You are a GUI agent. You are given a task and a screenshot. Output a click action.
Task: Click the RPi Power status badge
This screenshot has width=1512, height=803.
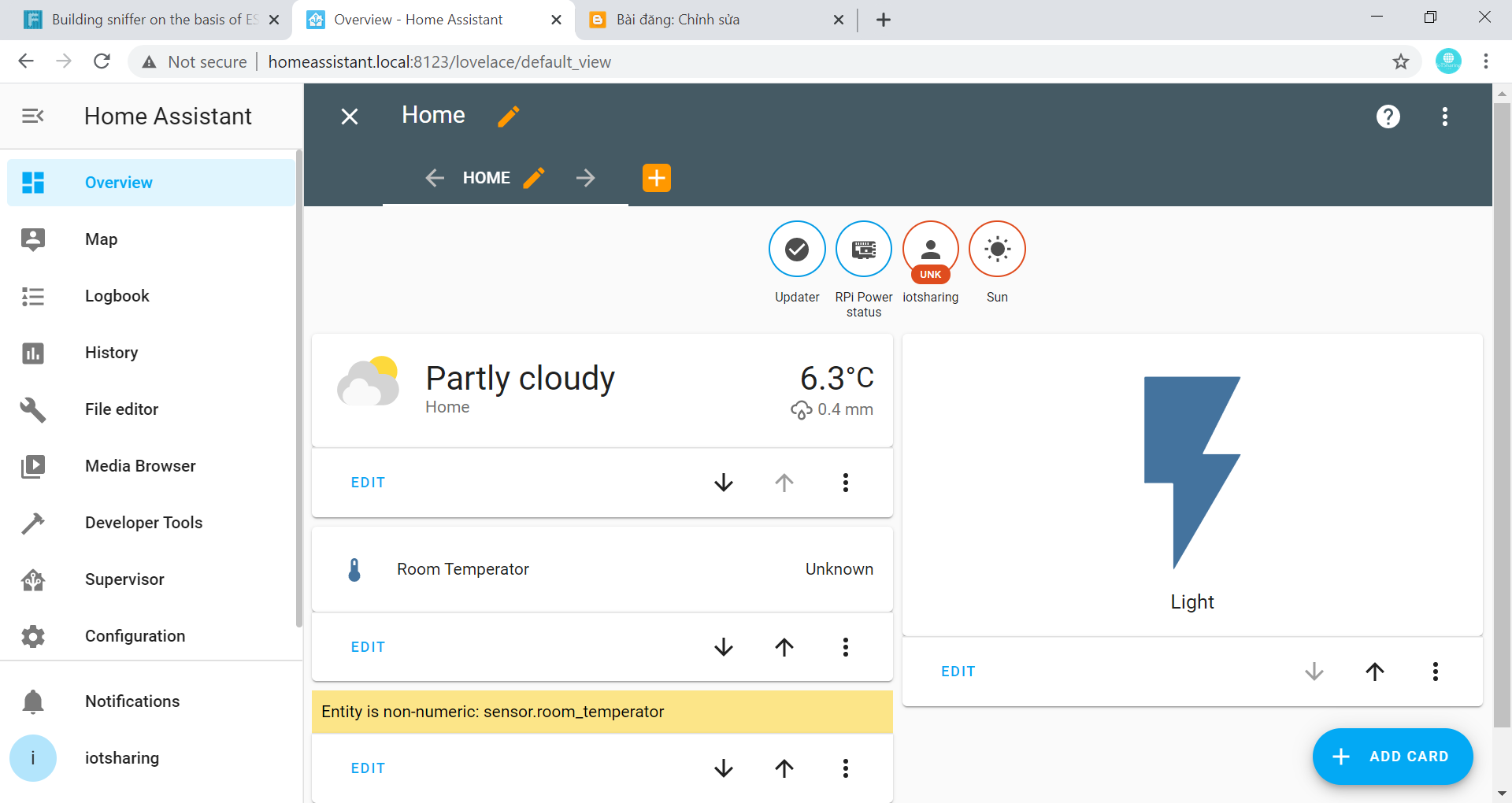[863, 249]
